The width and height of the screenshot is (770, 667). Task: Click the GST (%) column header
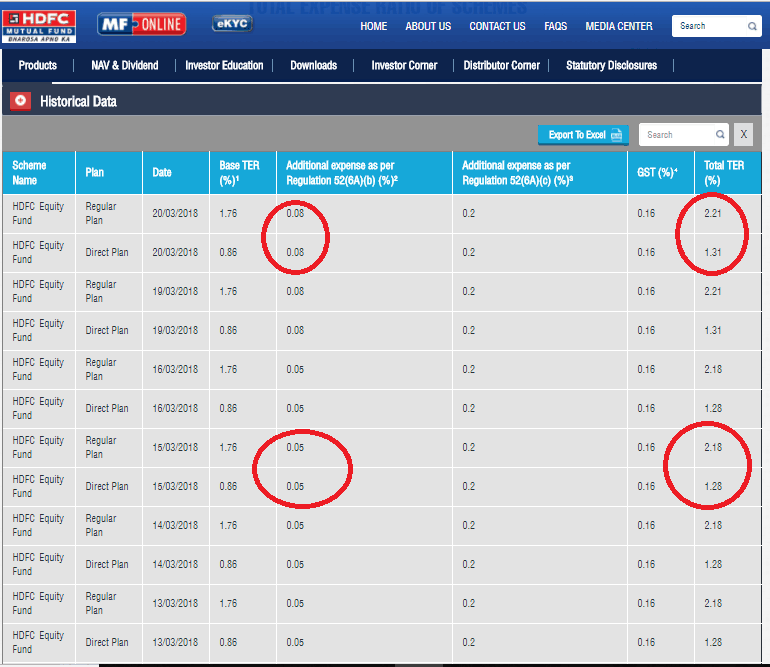661,172
